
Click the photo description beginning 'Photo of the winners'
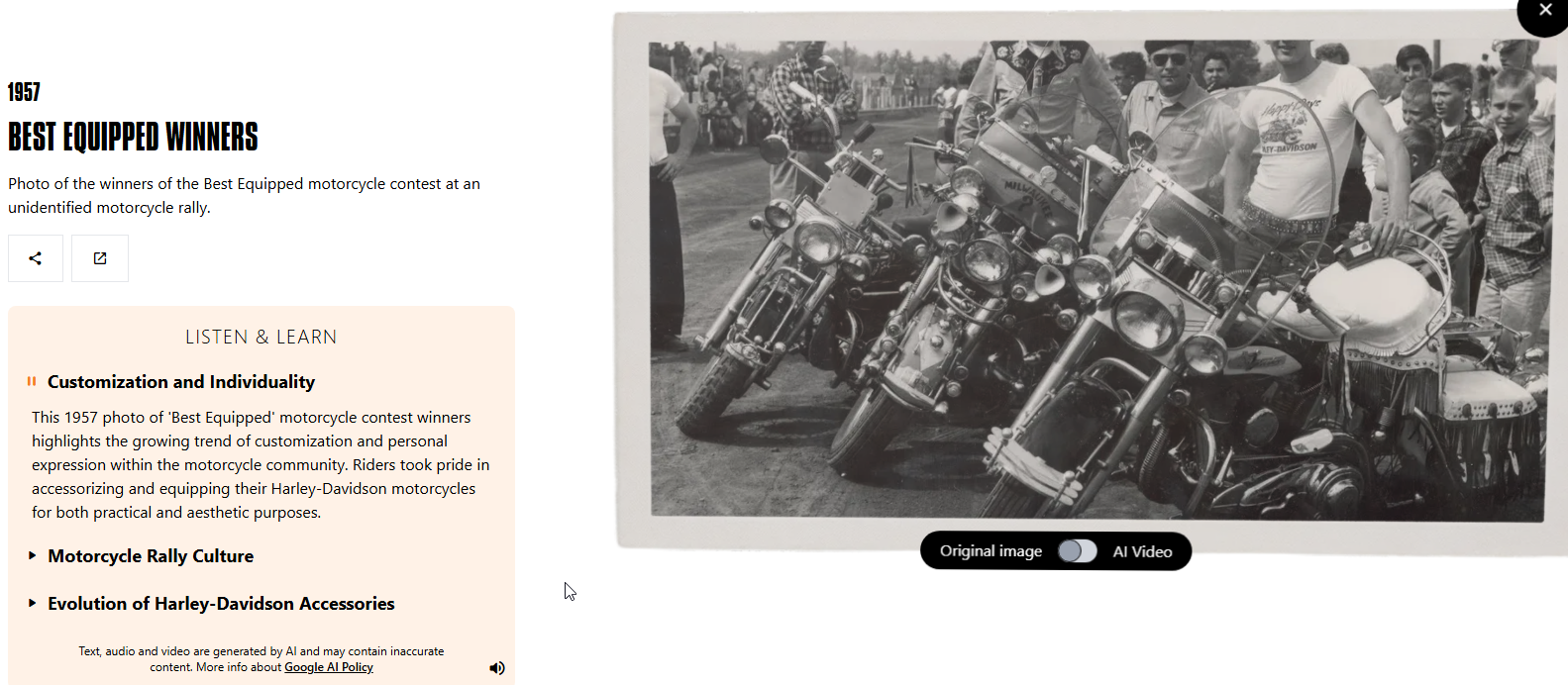point(244,196)
